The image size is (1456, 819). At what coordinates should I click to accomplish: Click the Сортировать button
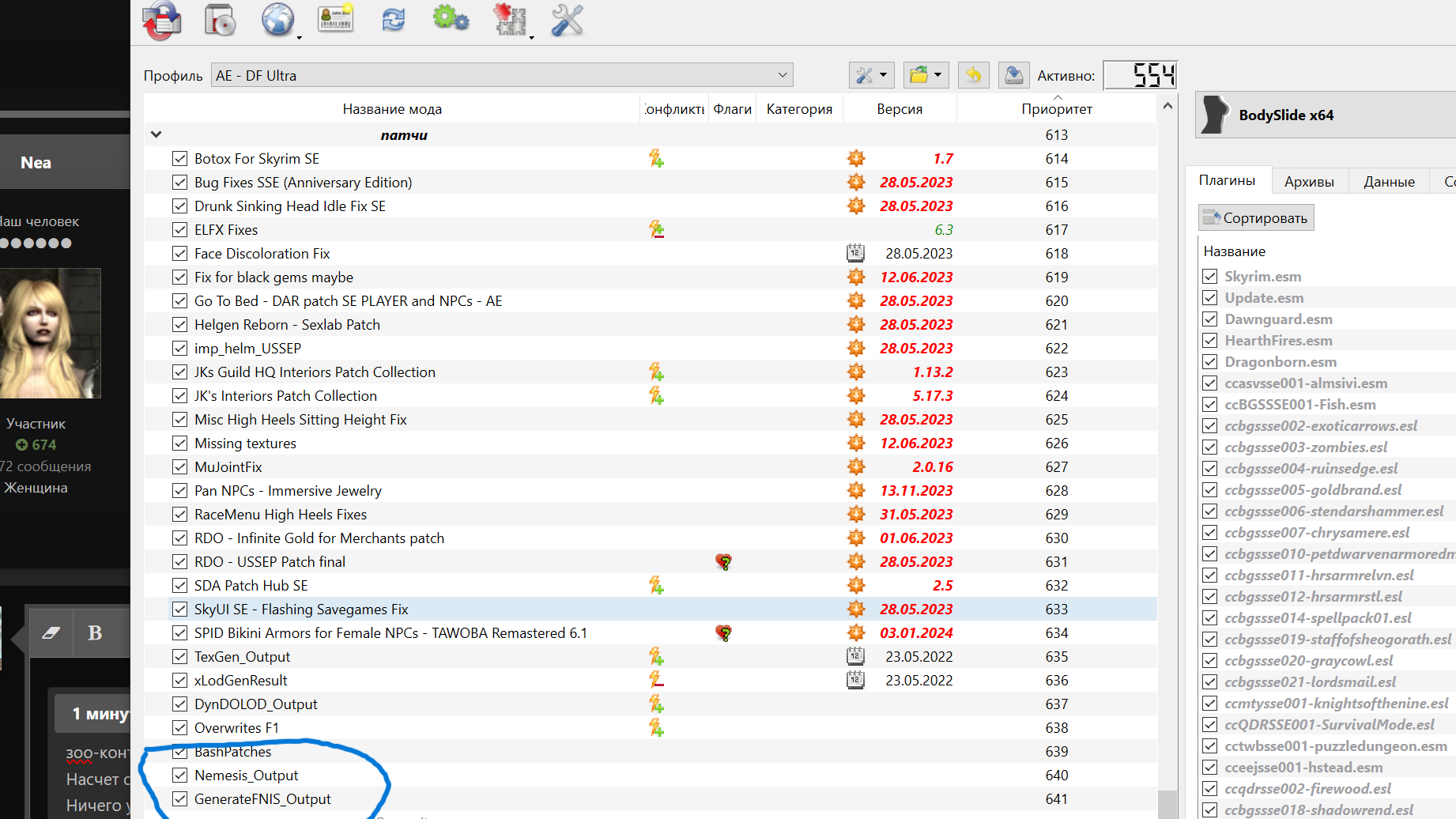(1256, 218)
